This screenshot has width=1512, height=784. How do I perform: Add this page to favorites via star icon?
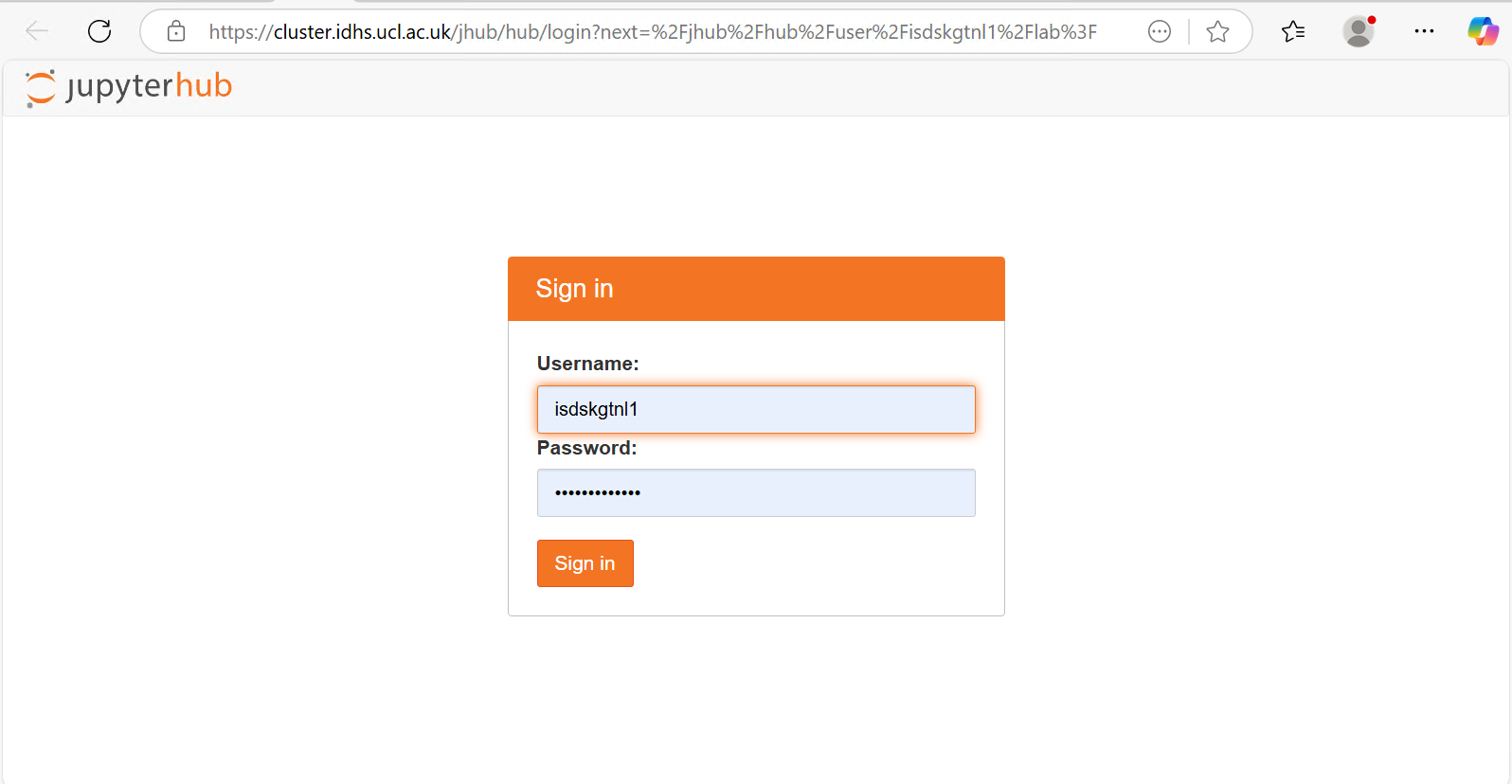1218,31
